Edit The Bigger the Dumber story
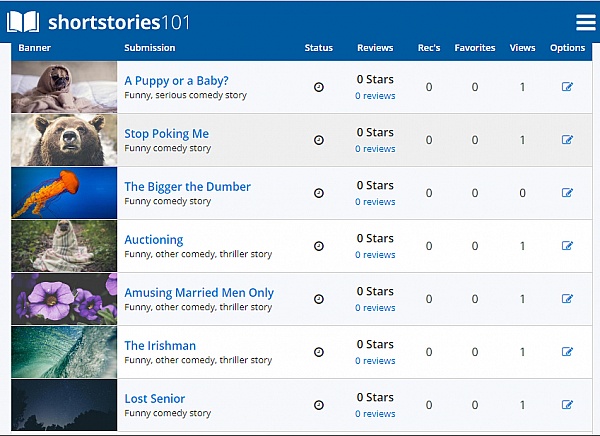Image resolution: width=600 pixels, height=436 pixels. click(567, 193)
